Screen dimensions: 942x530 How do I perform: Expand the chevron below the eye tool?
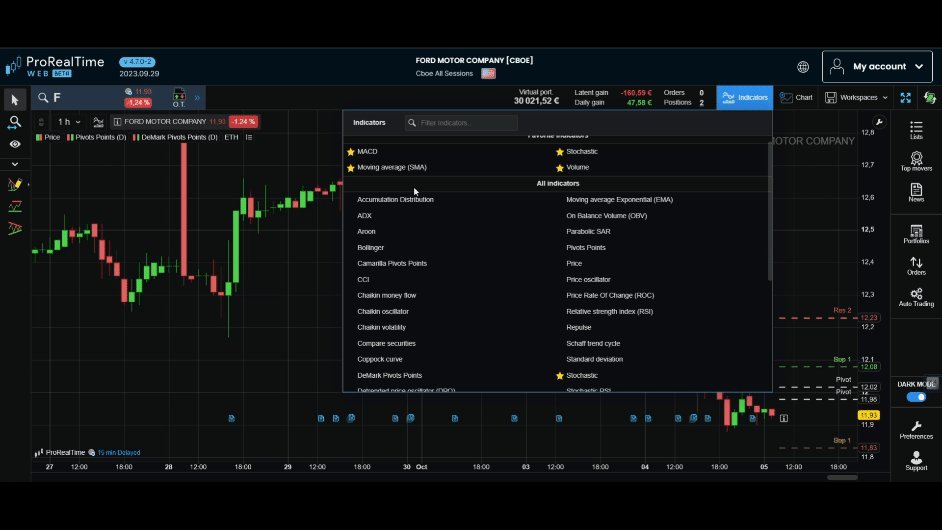tap(14, 163)
